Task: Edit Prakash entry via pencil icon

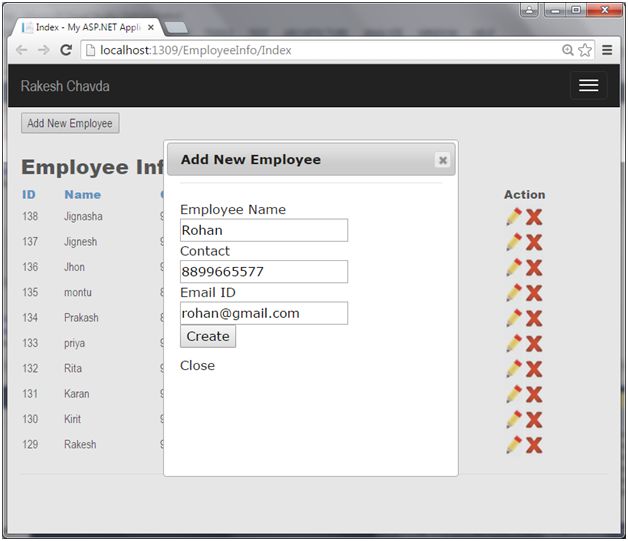Action: pyautogui.click(x=514, y=318)
